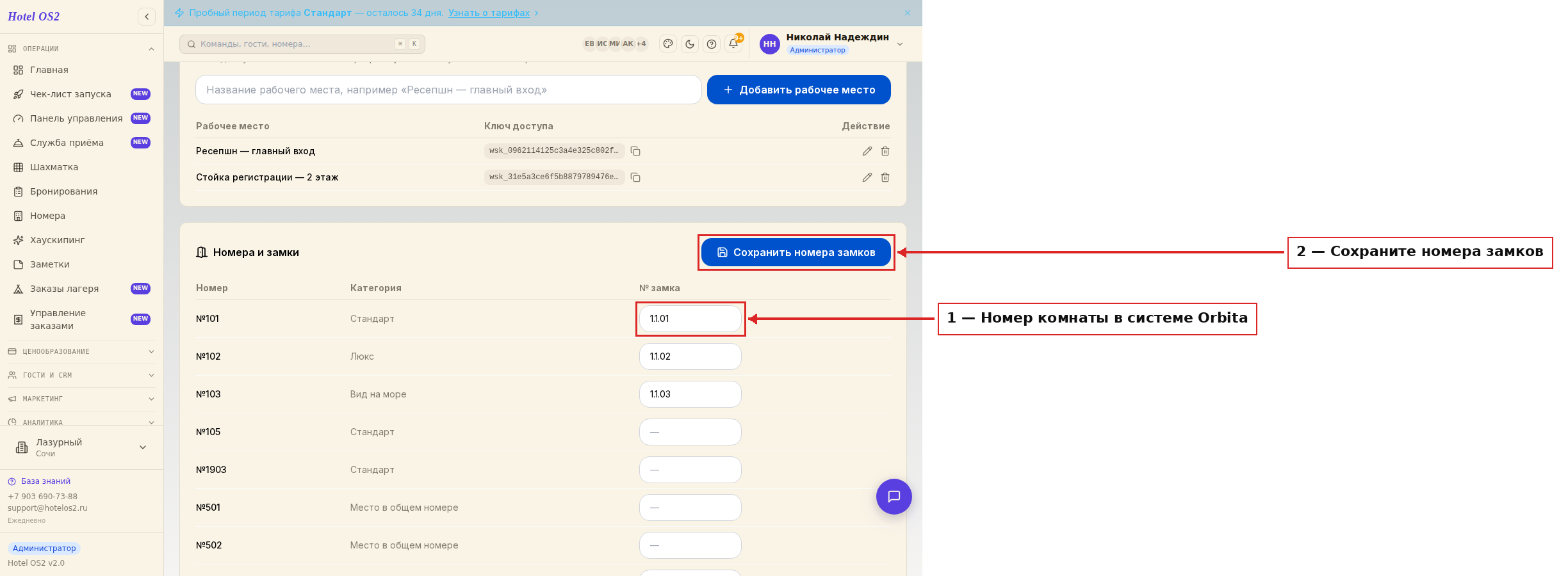Dismiss the trial period banner
1568x576 pixels.
(x=908, y=13)
